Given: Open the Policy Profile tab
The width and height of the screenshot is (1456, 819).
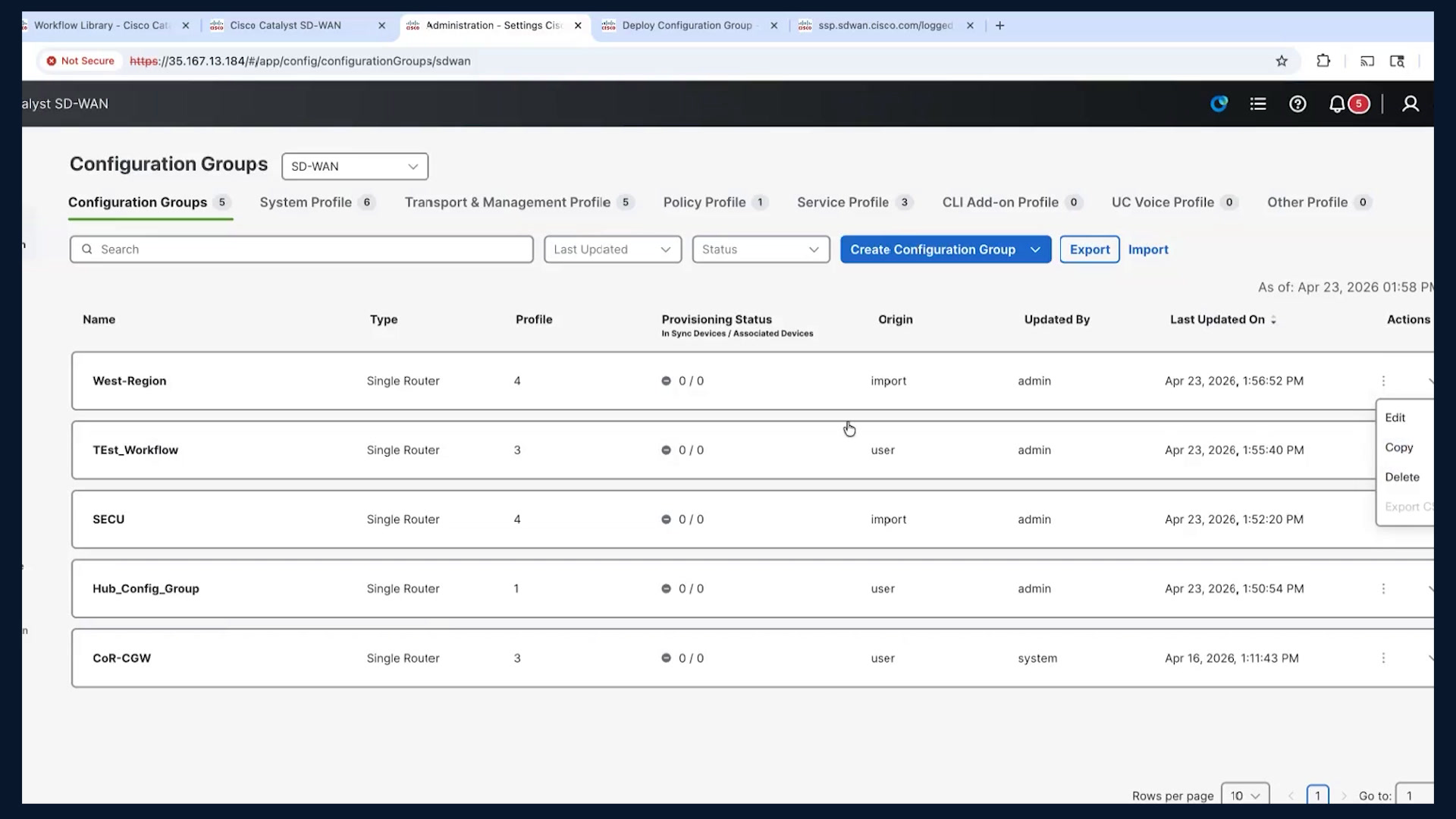Looking at the screenshot, I should 715,202.
